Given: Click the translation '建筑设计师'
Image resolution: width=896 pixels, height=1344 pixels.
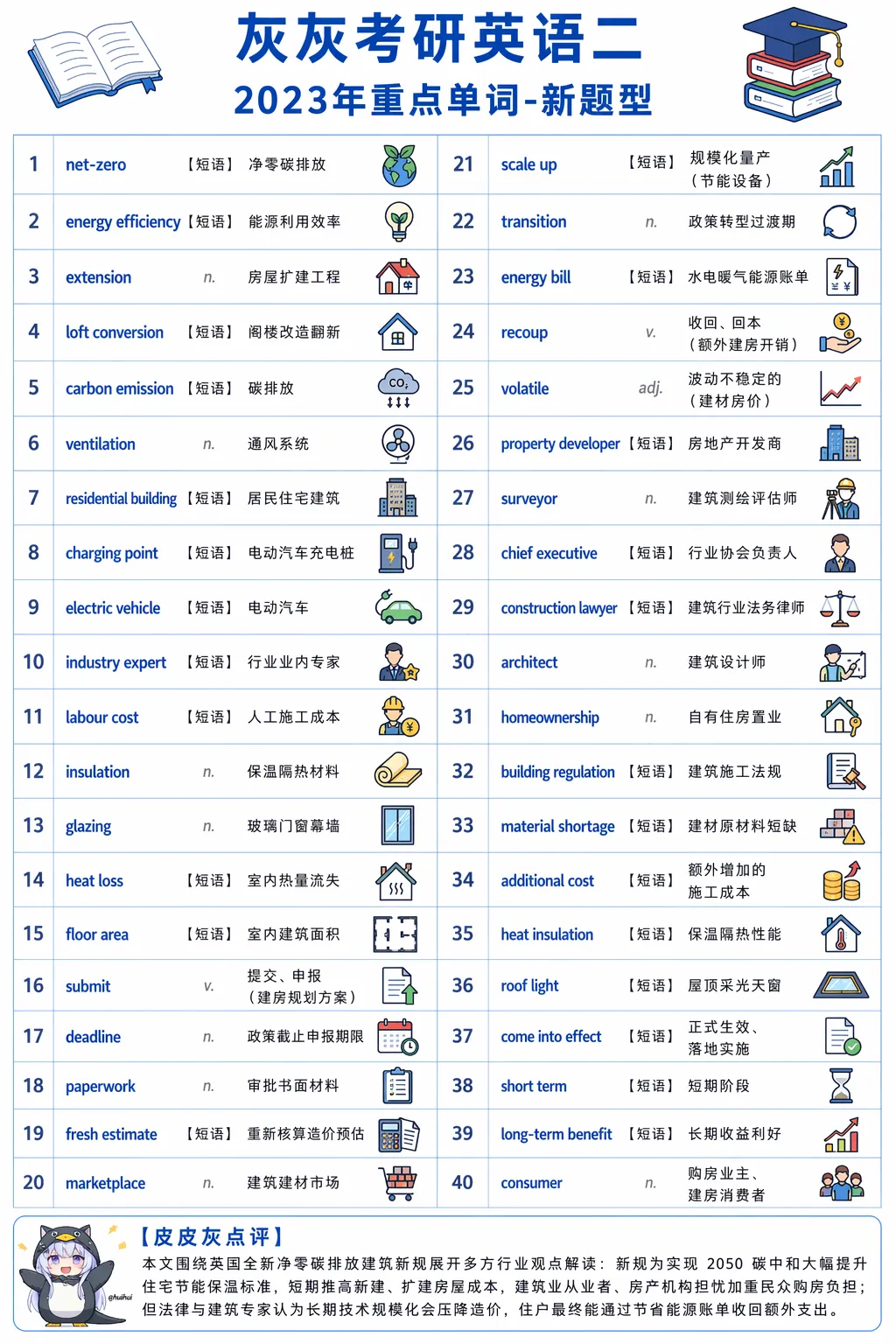Looking at the screenshot, I should [x=727, y=662].
